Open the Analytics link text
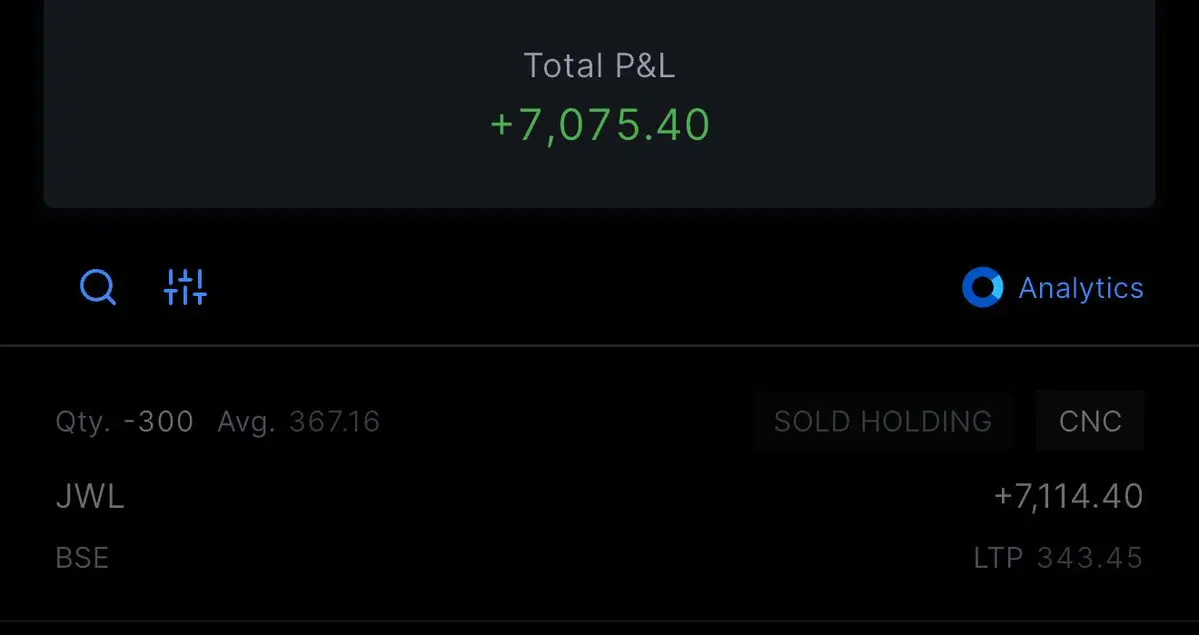The width and height of the screenshot is (1199, 635). (1081, 288)
